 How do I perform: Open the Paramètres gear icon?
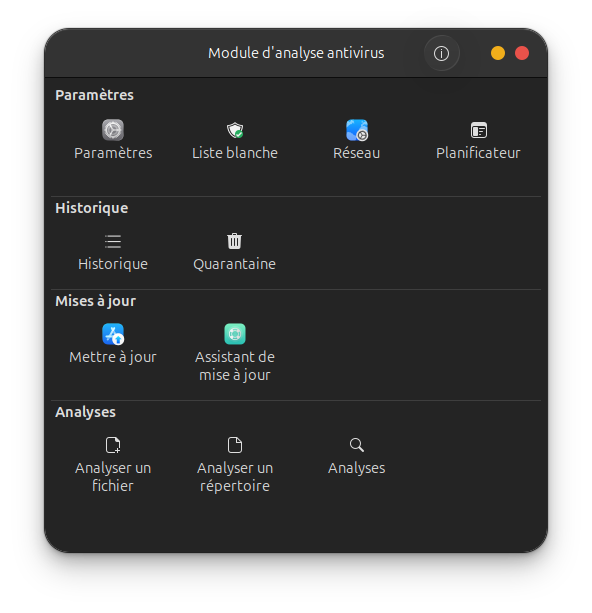(113, 130)
